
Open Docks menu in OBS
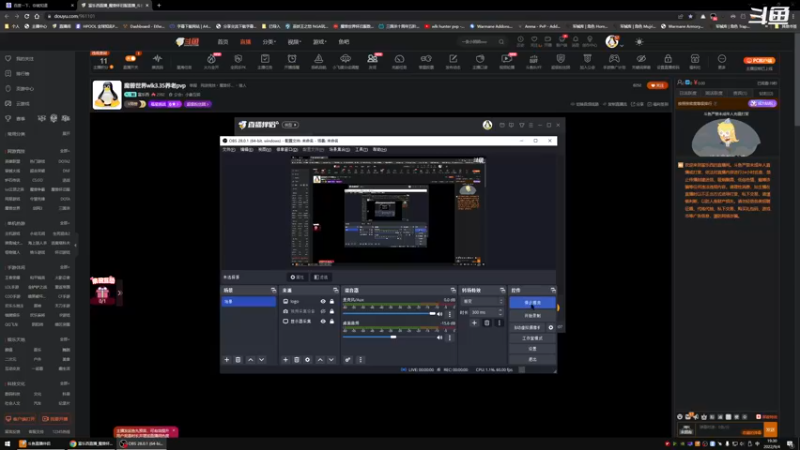[287, 149]
